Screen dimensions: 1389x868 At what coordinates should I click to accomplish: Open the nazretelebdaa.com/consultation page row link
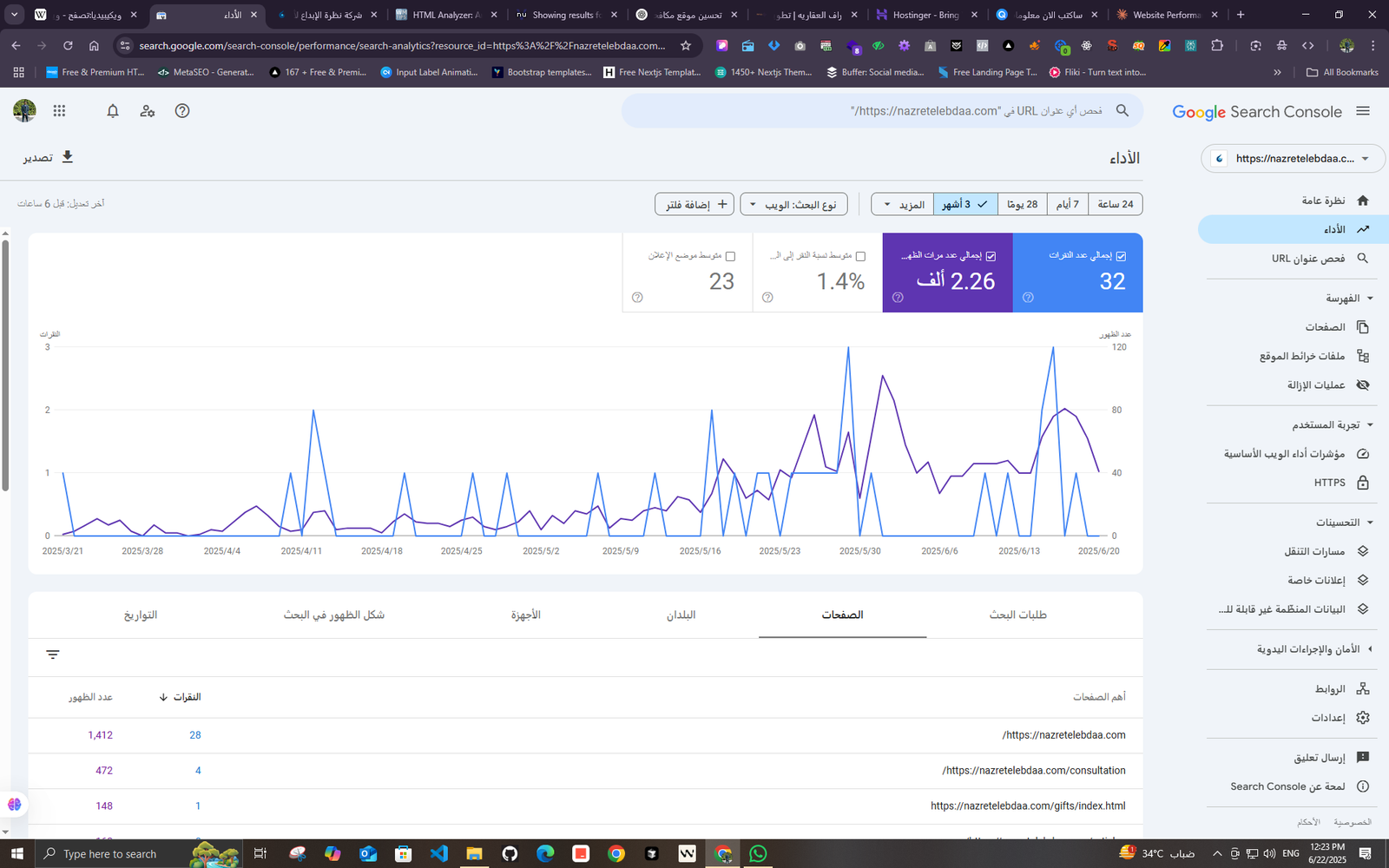pos(1034,771)
